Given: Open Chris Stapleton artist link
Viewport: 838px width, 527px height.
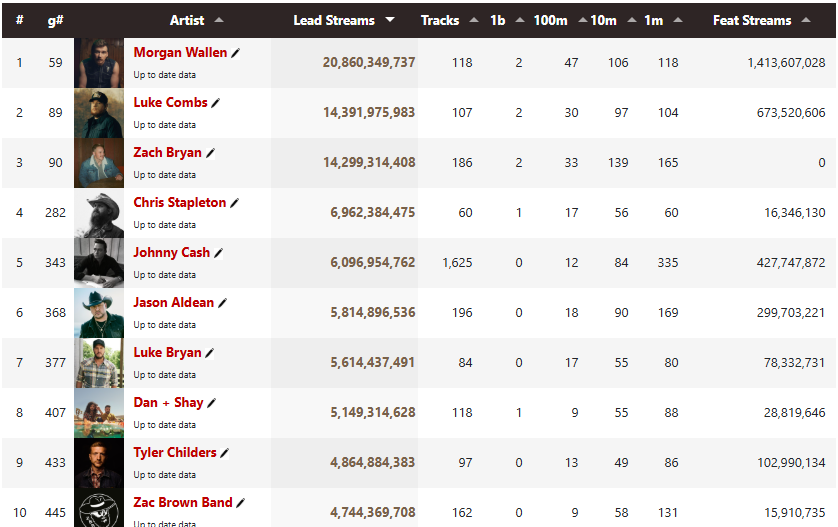Looking at the screenshot, I should point(180,203).
